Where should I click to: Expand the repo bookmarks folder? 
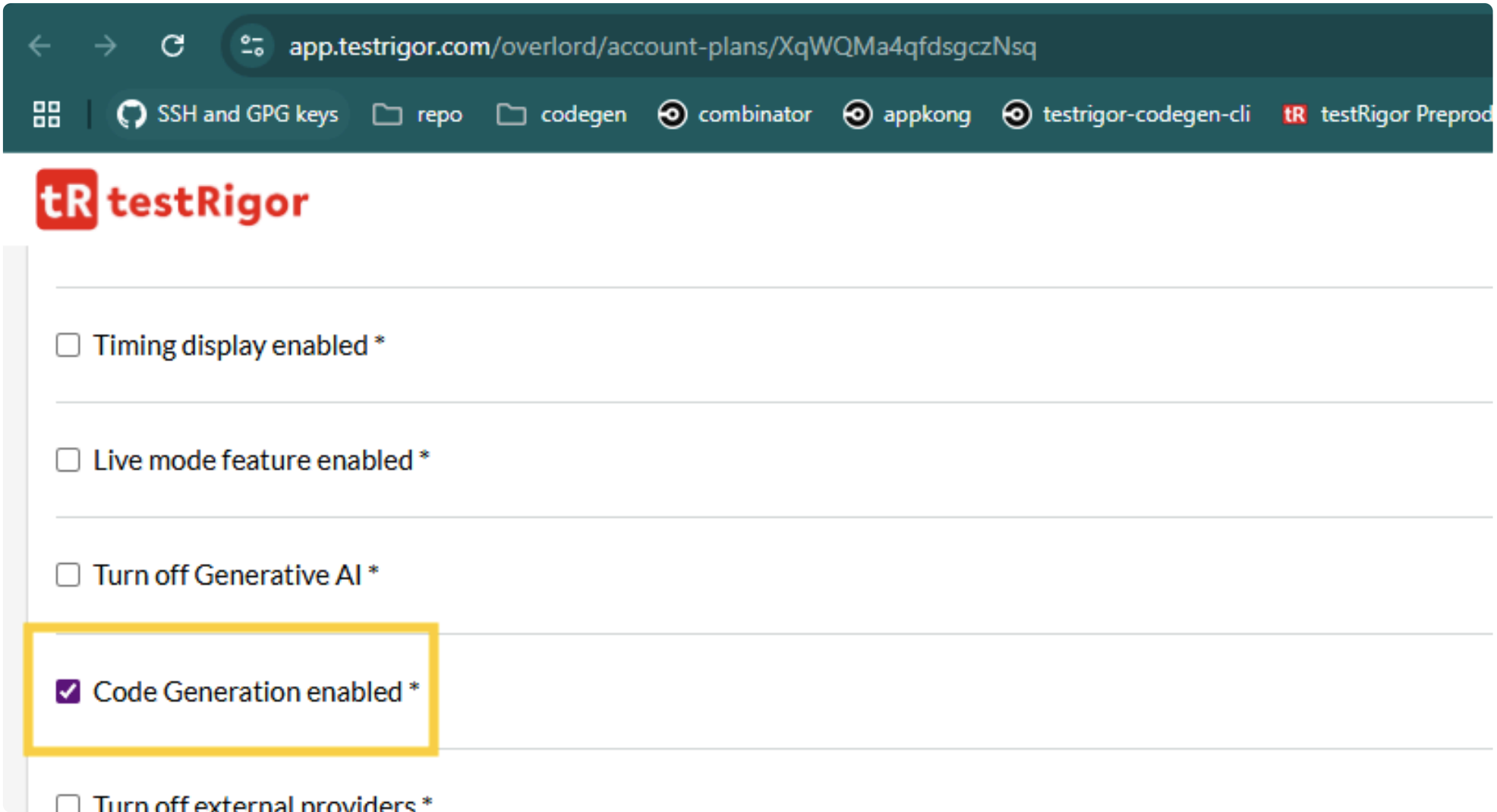pos(418,115)
